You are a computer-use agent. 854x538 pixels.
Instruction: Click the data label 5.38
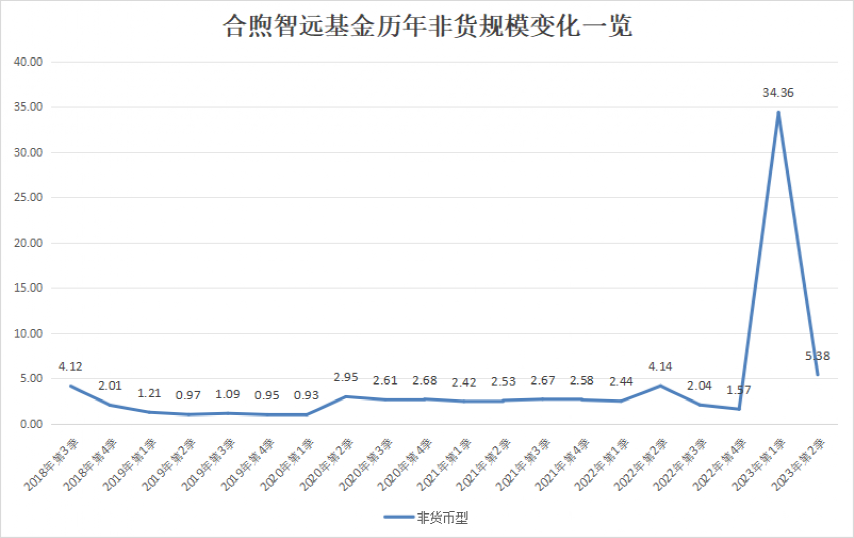tap(817, 356)
